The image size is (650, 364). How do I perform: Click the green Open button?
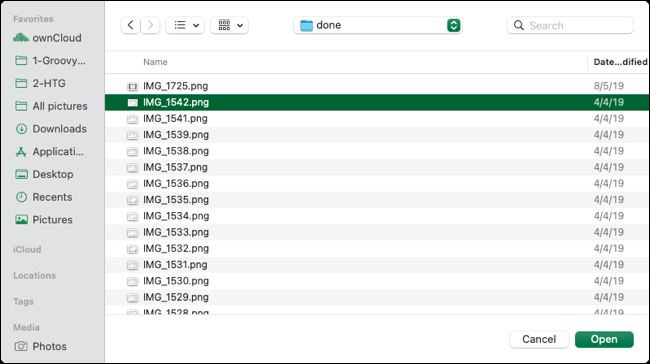click(x=604, y=339)
